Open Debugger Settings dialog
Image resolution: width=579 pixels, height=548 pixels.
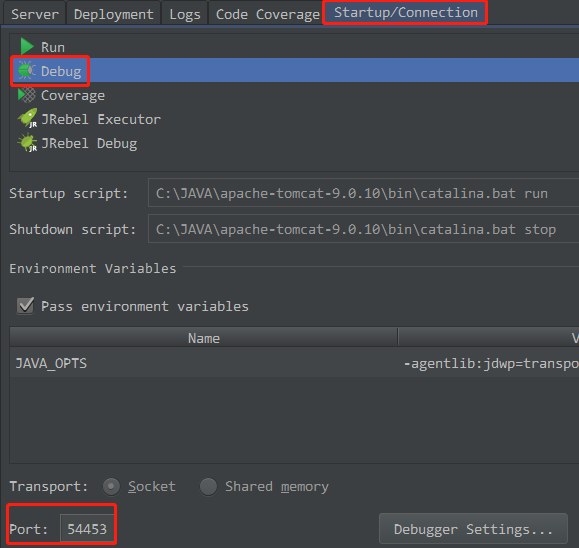pos(473,529)
